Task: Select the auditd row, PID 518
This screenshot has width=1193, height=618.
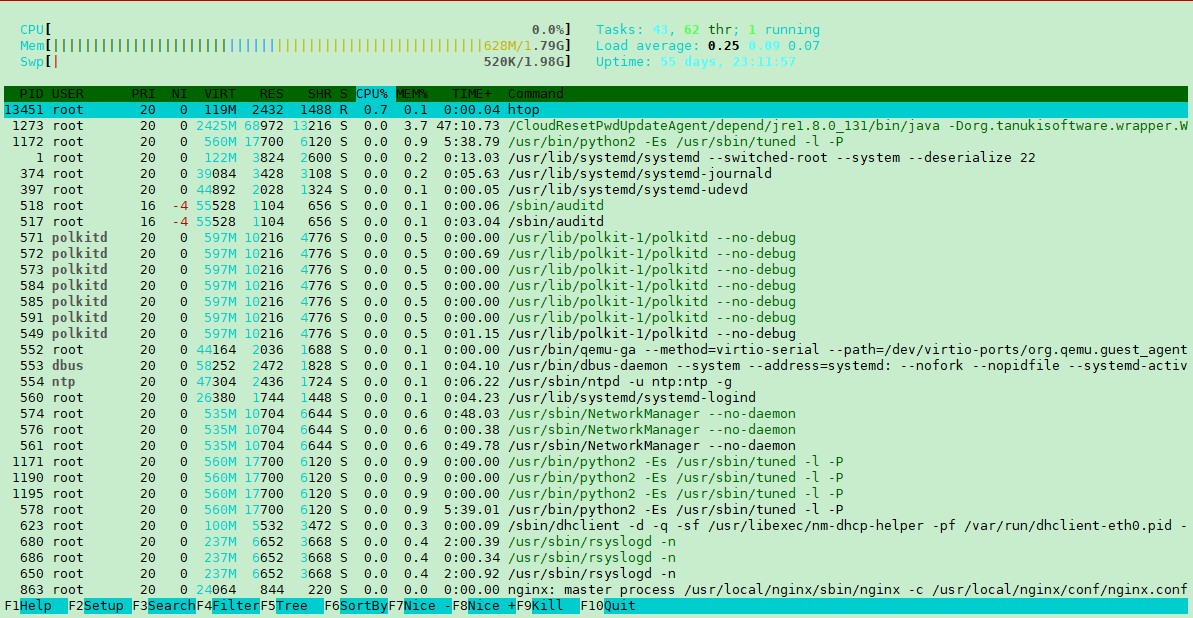Action: pyautogui.click(x=596, y=205)
